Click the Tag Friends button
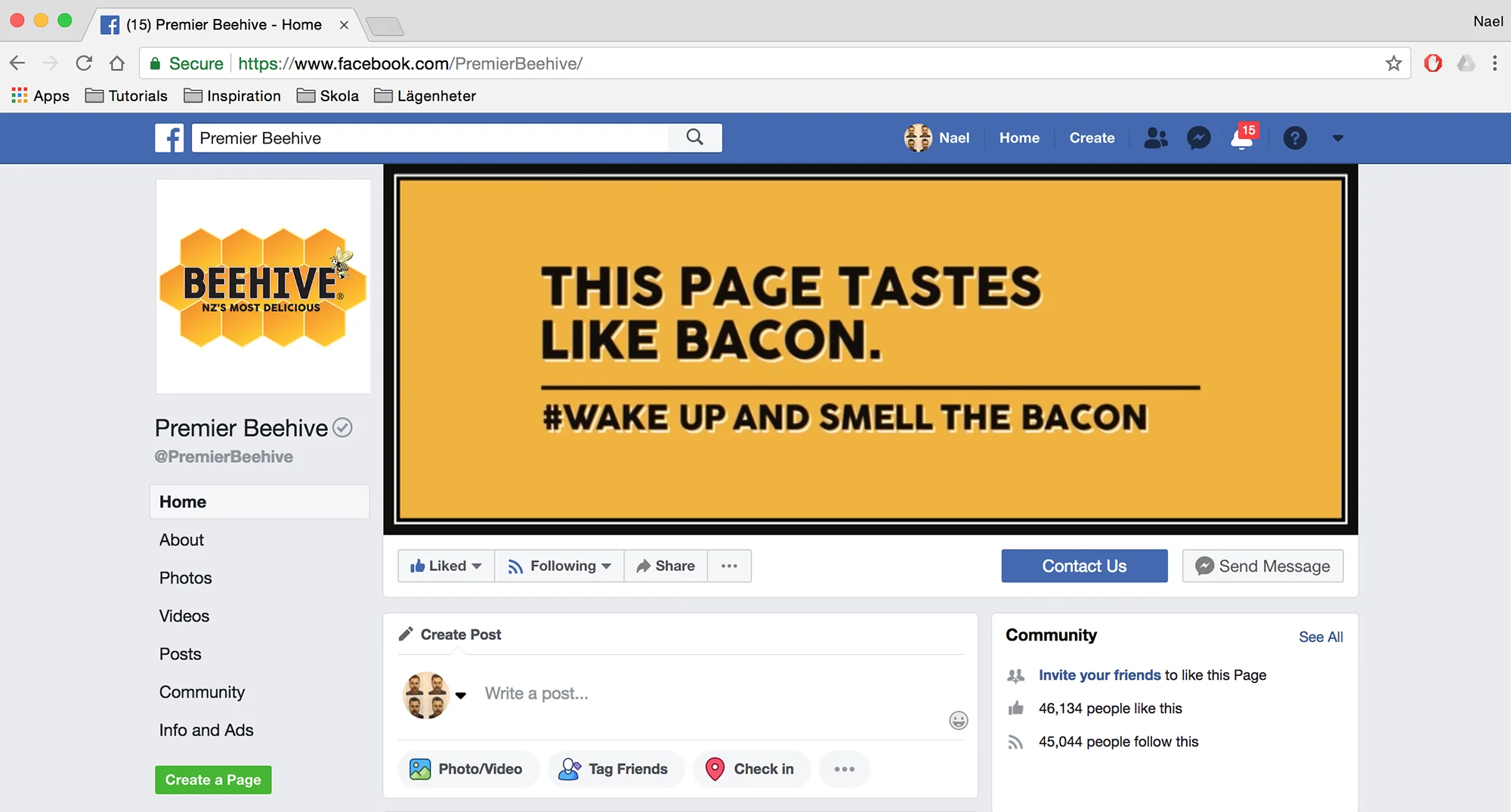The image size is (1511, 812). click(616, 769)
